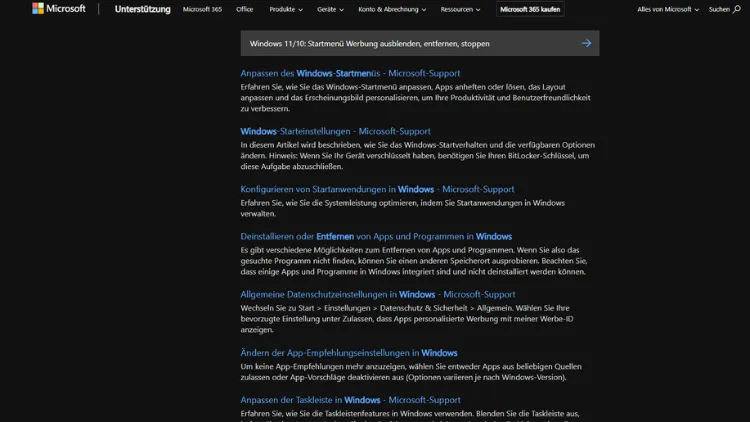750x422 pixels.
Task: Expand the Ressourcen dropdown
Action: (x=460, y=9)
